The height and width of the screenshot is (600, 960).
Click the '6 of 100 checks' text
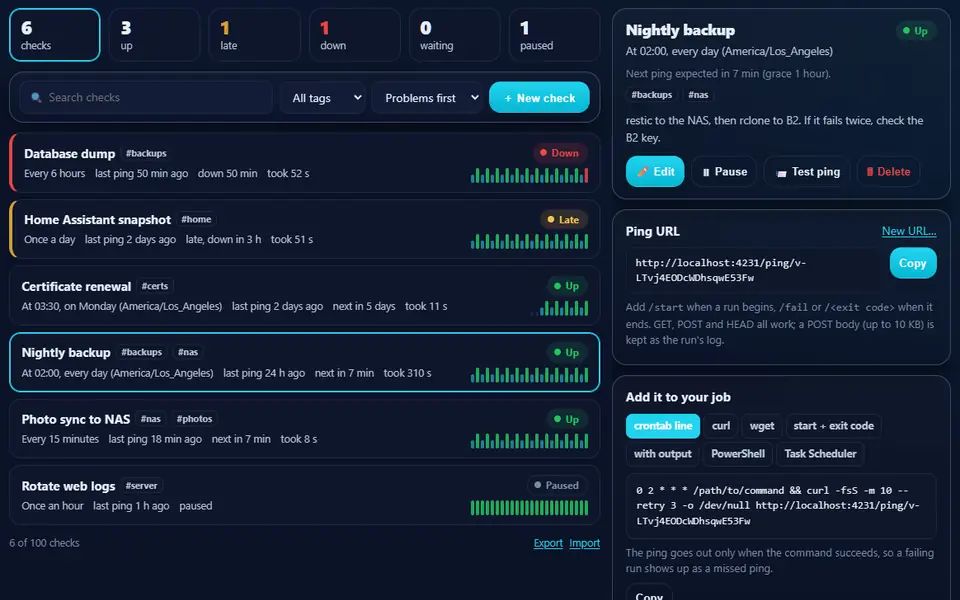pos(44,543)
